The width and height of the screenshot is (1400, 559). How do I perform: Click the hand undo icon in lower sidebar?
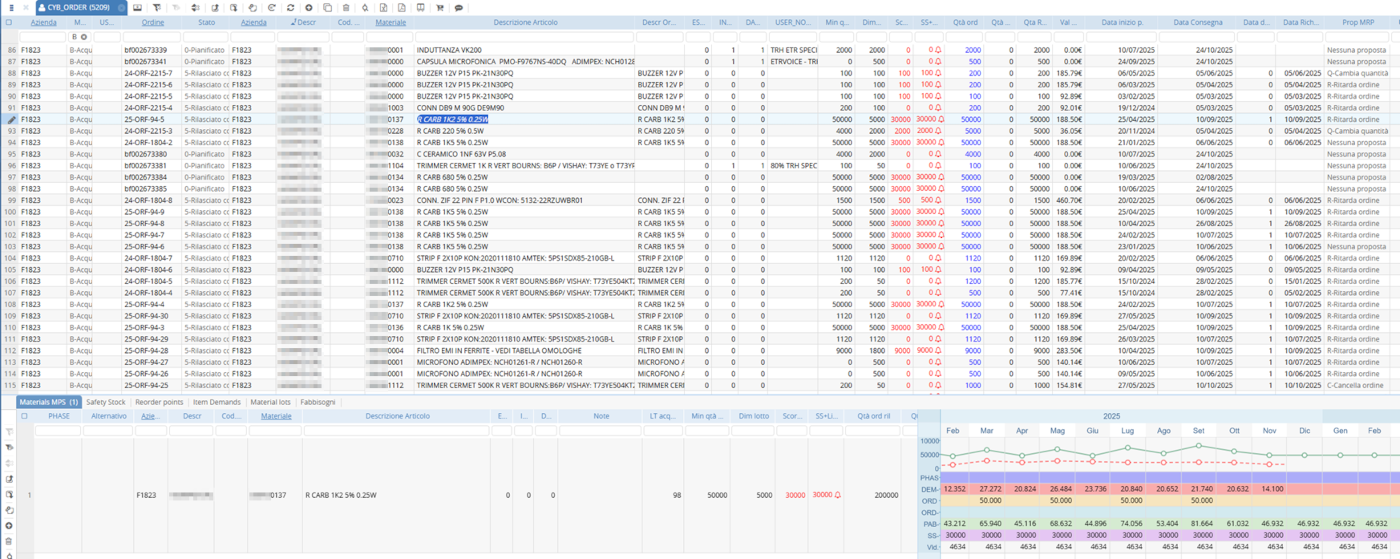[9, 510]
